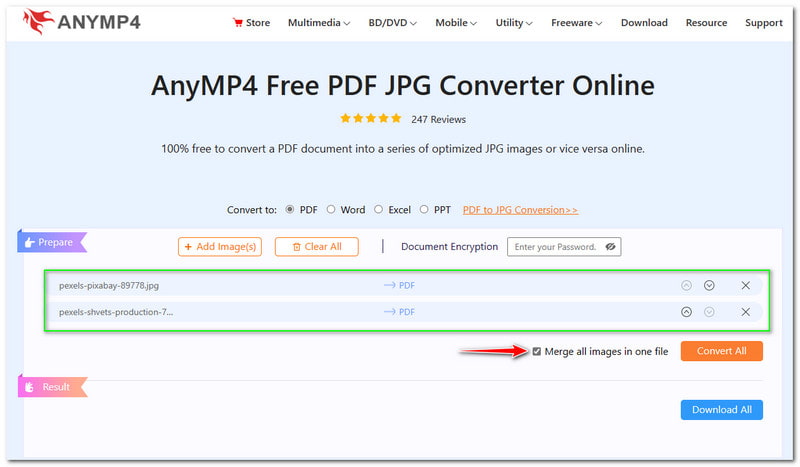Move pexels-pixabay file down
This screenshot has height=467, width=800.
coord(709,285)
